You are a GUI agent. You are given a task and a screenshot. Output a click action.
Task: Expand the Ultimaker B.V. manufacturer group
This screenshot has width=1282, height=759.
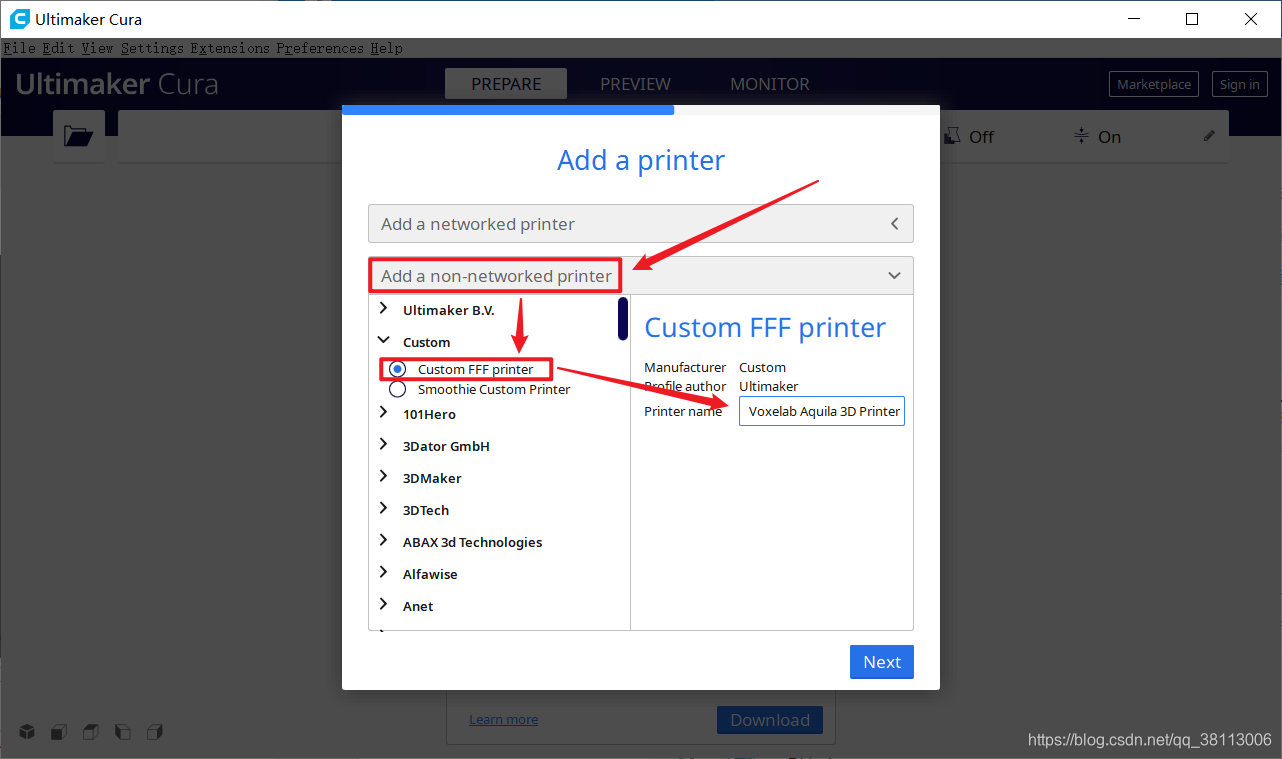point(383,310)
